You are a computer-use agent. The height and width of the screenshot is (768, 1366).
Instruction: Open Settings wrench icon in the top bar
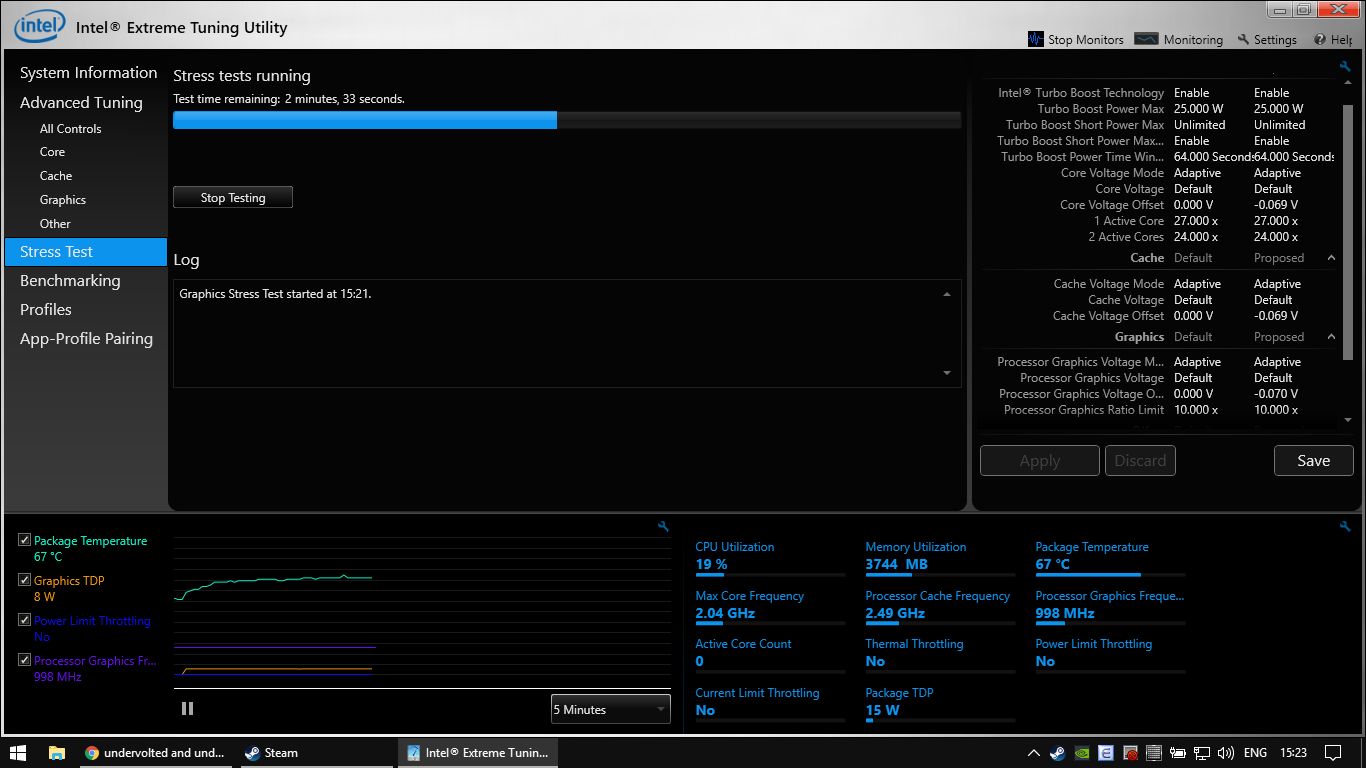tap(1243, 39)
